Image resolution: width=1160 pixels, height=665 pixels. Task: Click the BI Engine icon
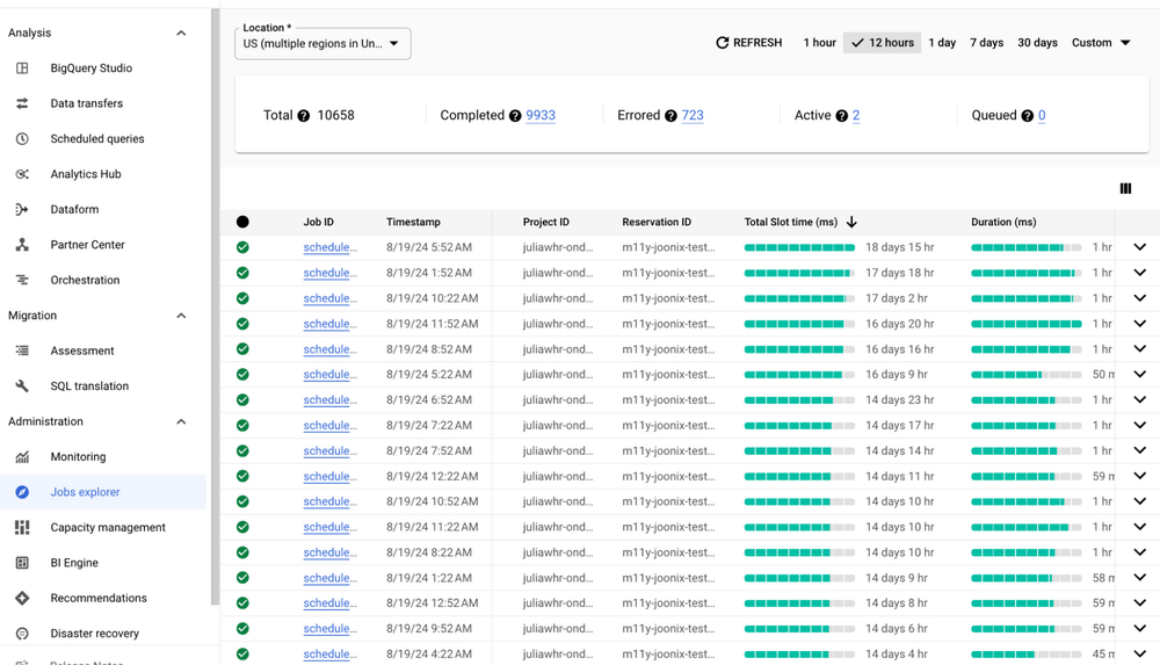(x=22, y=563)
